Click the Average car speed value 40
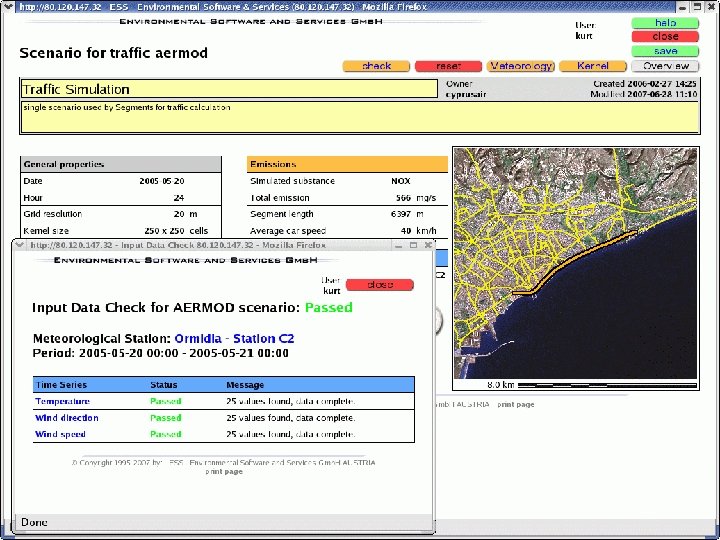Screen dimensions: 720x540 405,231
